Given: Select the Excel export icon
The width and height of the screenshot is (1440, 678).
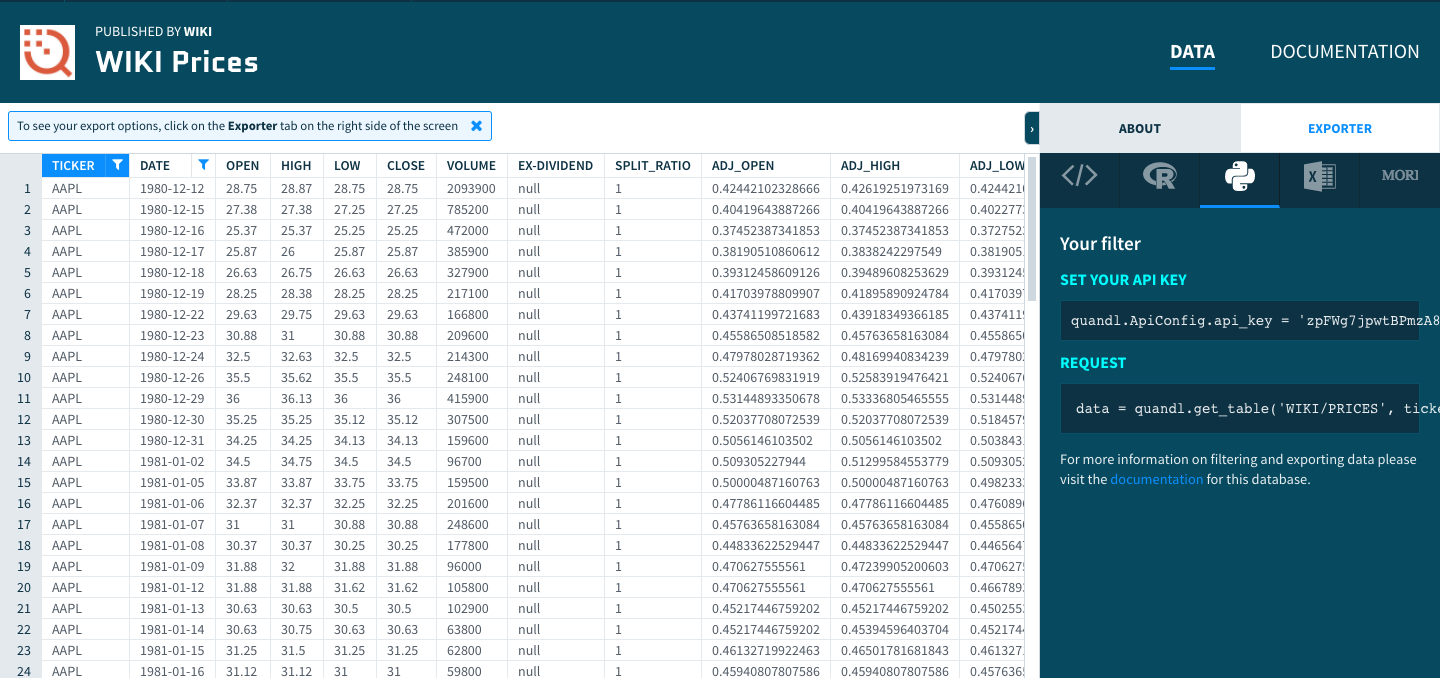Looking at the screenshot, I should [x=1319, y=177].
